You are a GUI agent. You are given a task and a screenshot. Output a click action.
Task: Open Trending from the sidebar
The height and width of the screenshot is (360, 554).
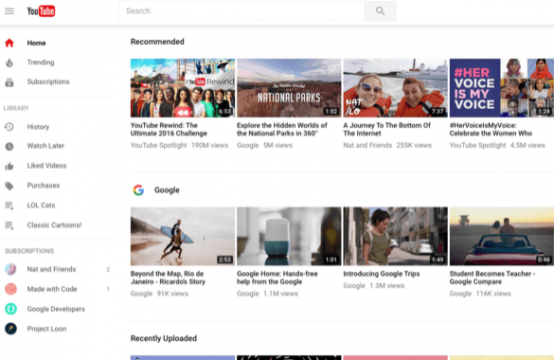coord(41,63)
